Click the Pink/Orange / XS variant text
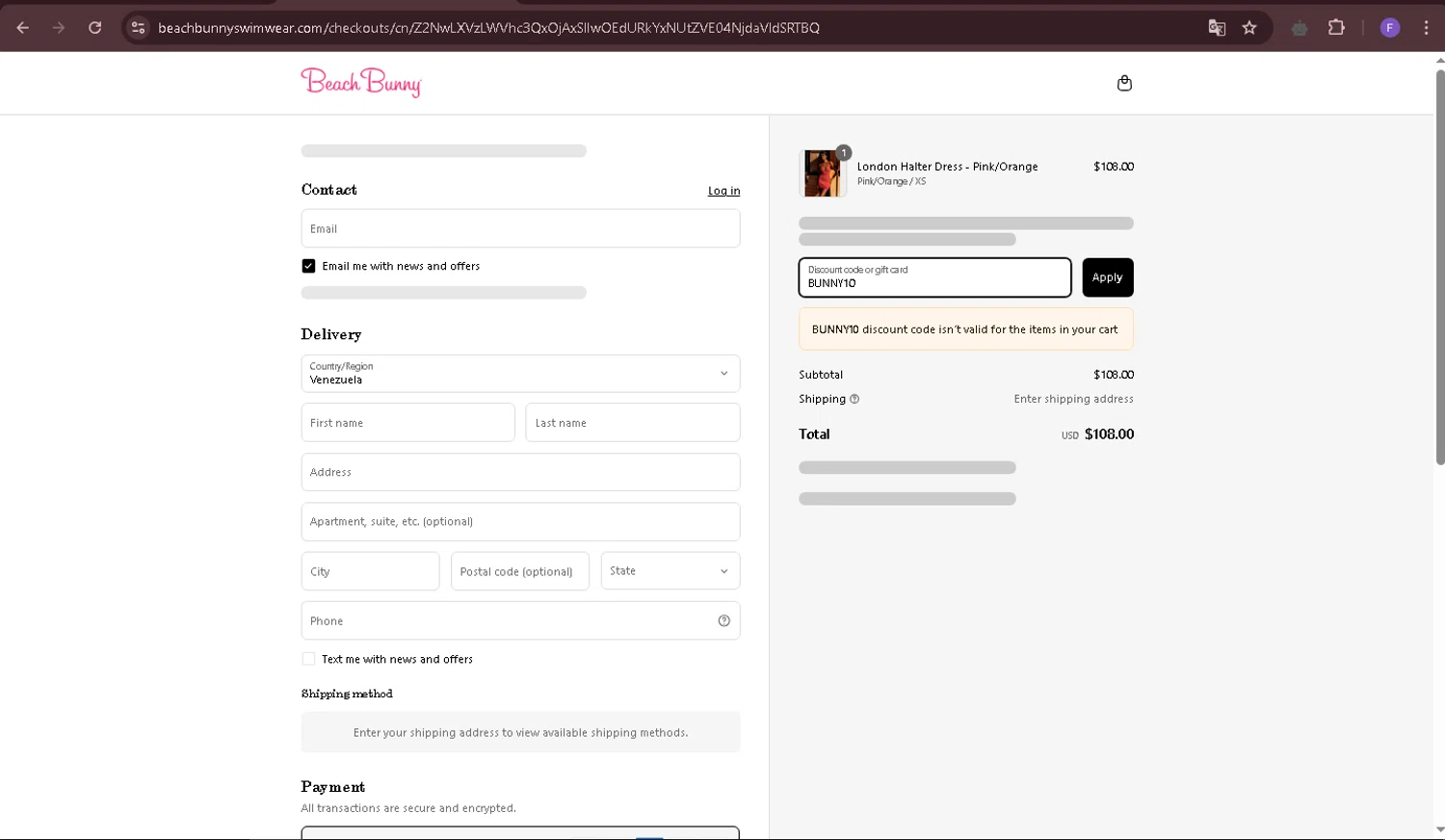 click(x=891, y=181)
